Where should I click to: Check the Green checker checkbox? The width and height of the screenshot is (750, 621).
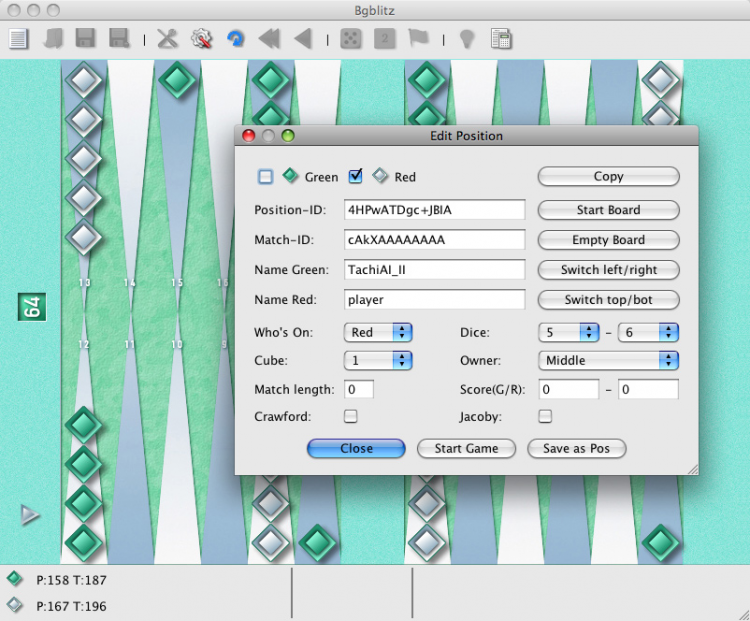click(x=265, y=177)
